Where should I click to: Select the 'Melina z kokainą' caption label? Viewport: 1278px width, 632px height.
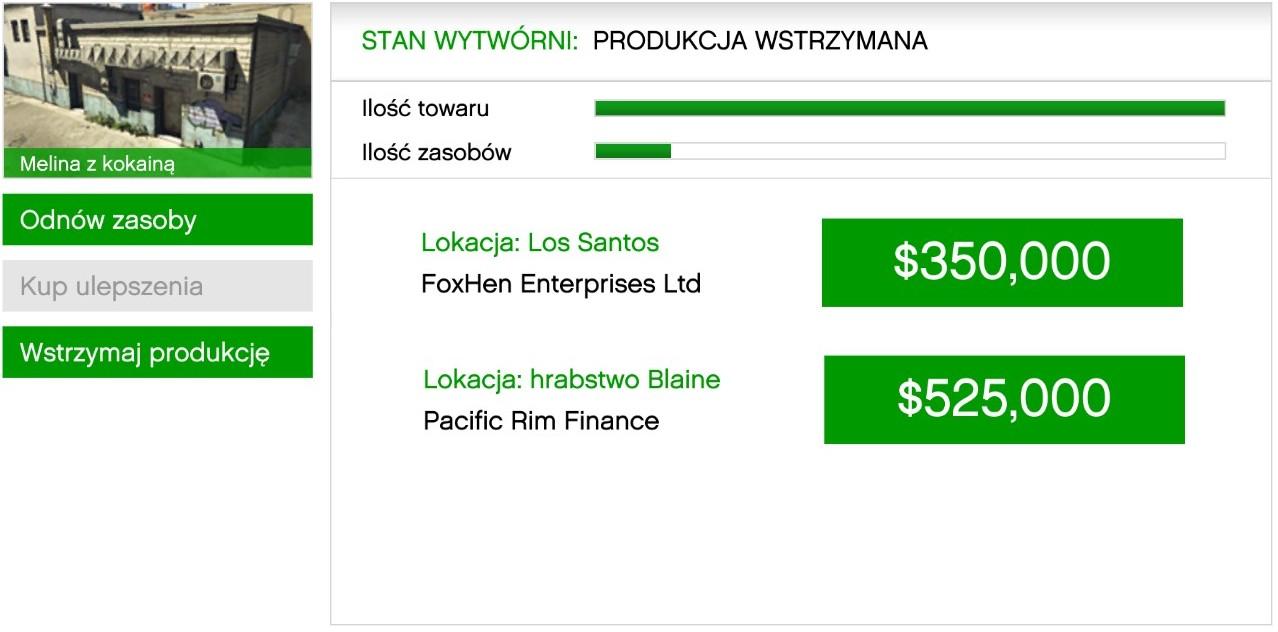[x=97, y=164]
